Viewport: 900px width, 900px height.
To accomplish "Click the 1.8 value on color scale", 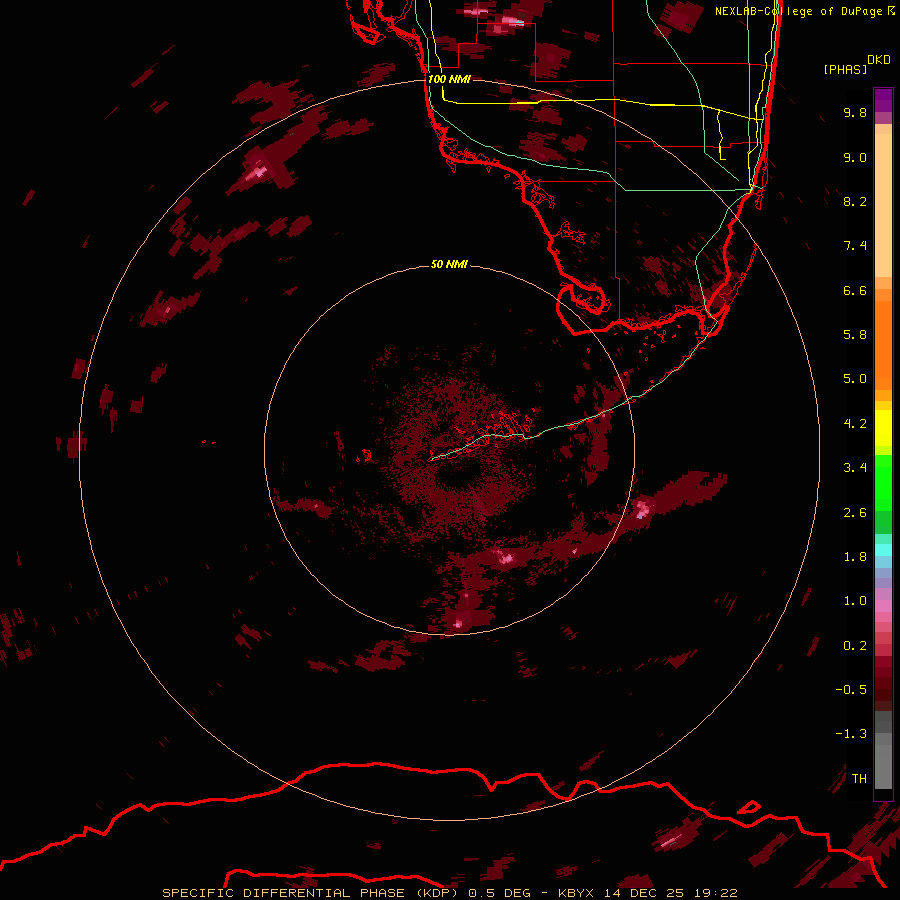I will click(855, 557).
